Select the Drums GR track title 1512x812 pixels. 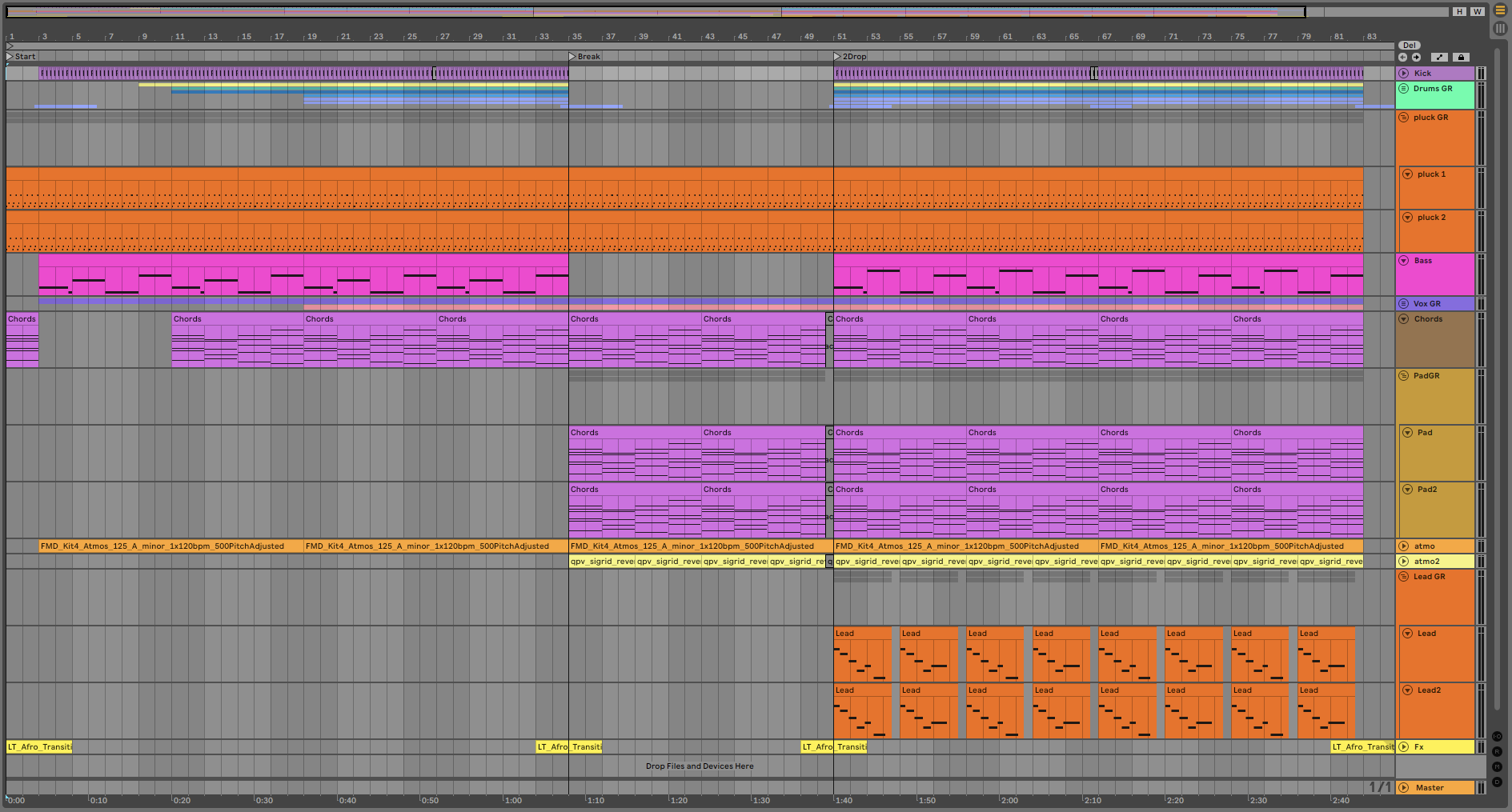(x=1433, y=88)
